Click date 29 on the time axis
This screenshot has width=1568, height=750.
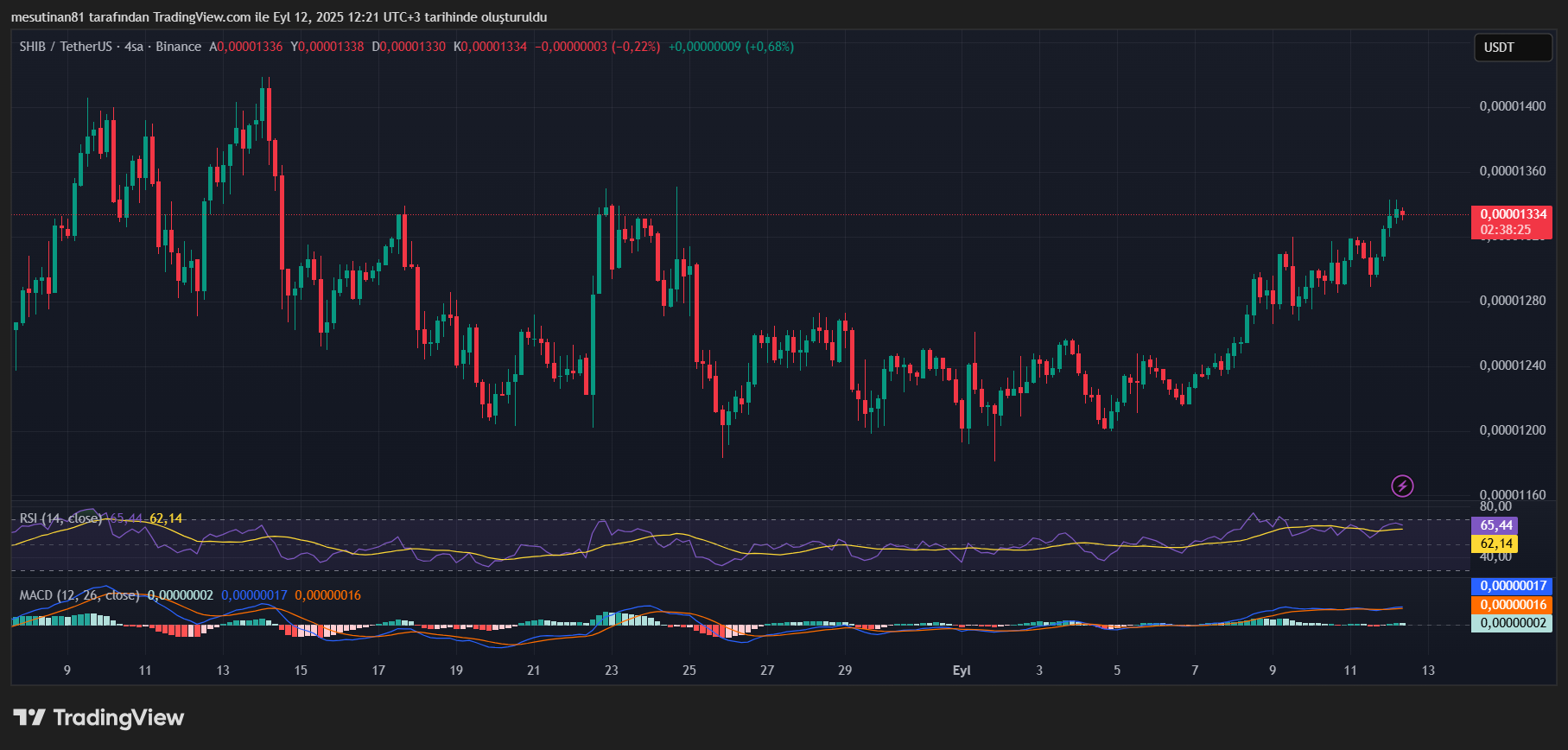coord(845,671)
